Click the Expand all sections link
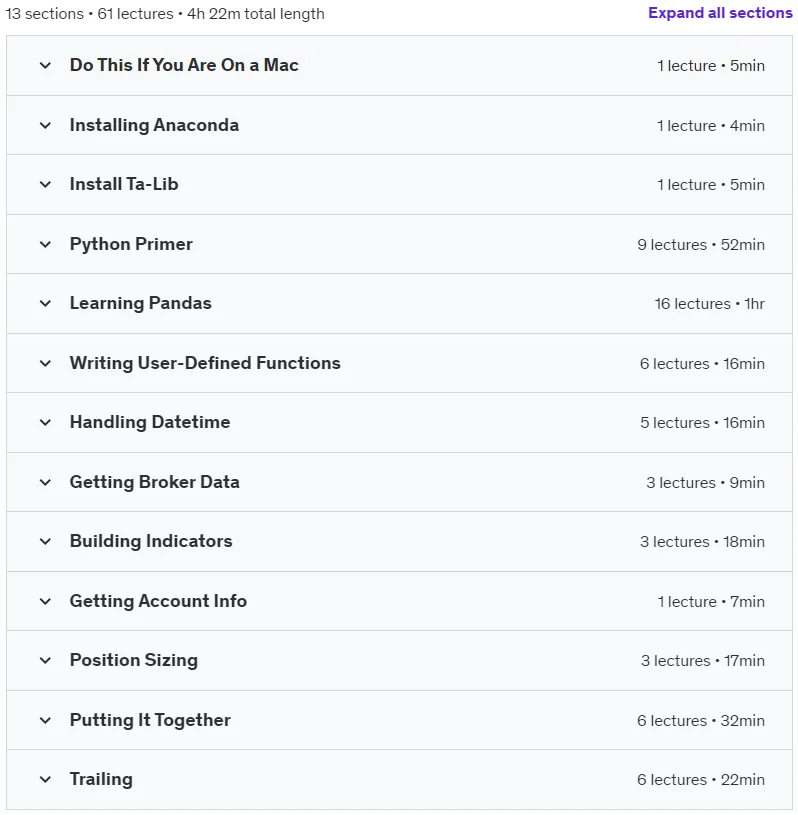Screen dimensions: 798x815 pyautogui.click(x=720, y=13)
